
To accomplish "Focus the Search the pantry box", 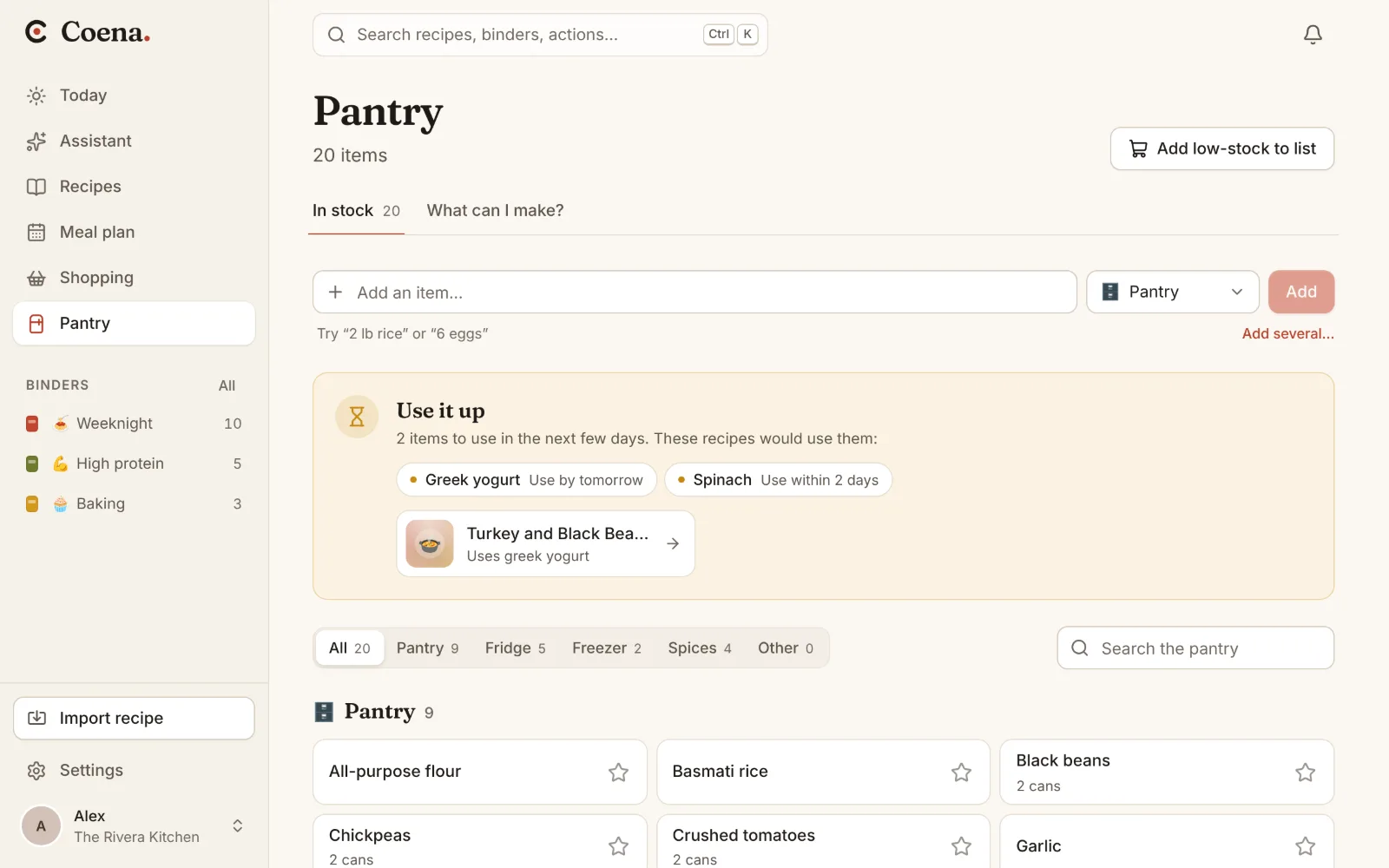I will tap(1195, 648).
